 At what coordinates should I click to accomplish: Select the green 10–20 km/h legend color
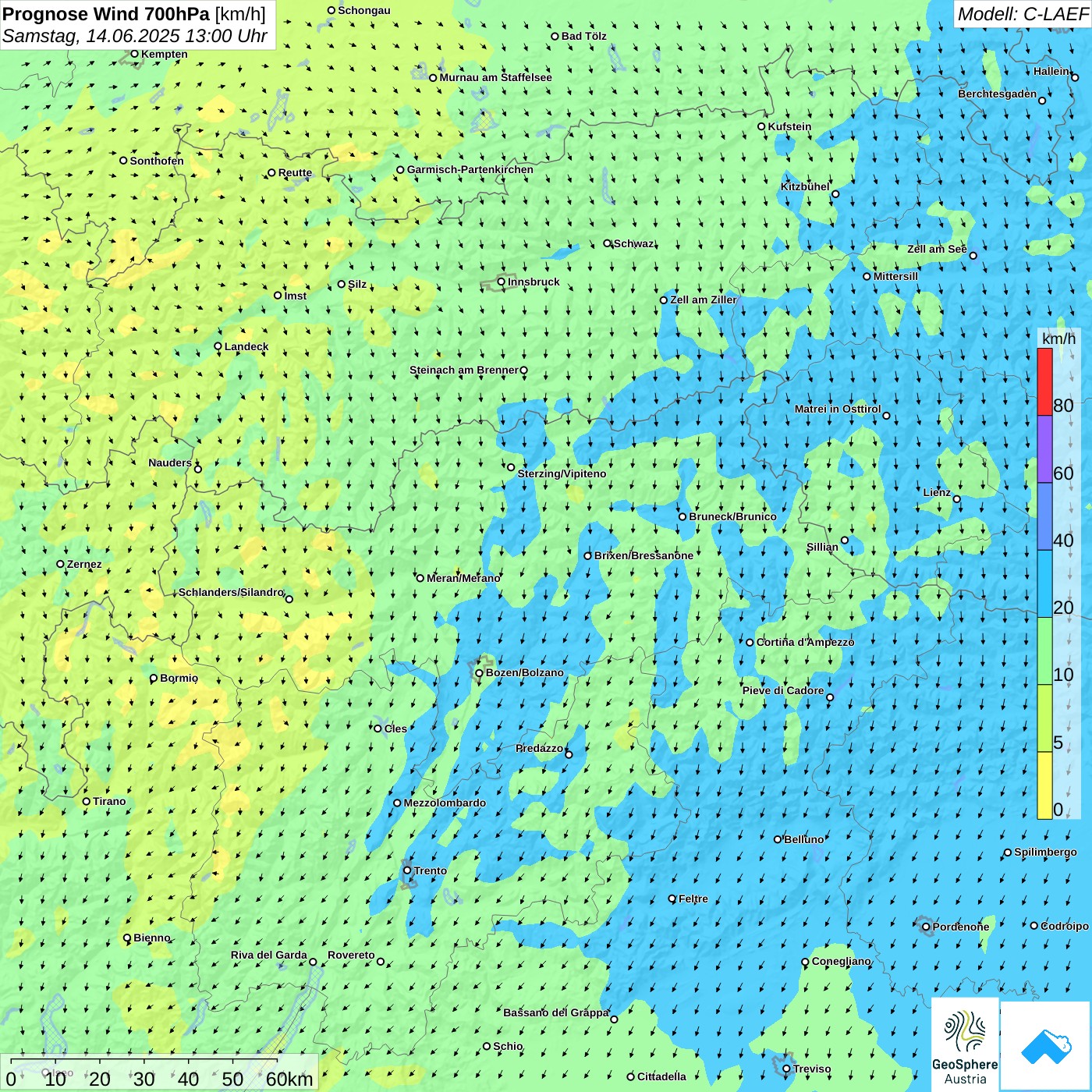pos(1044,651)
